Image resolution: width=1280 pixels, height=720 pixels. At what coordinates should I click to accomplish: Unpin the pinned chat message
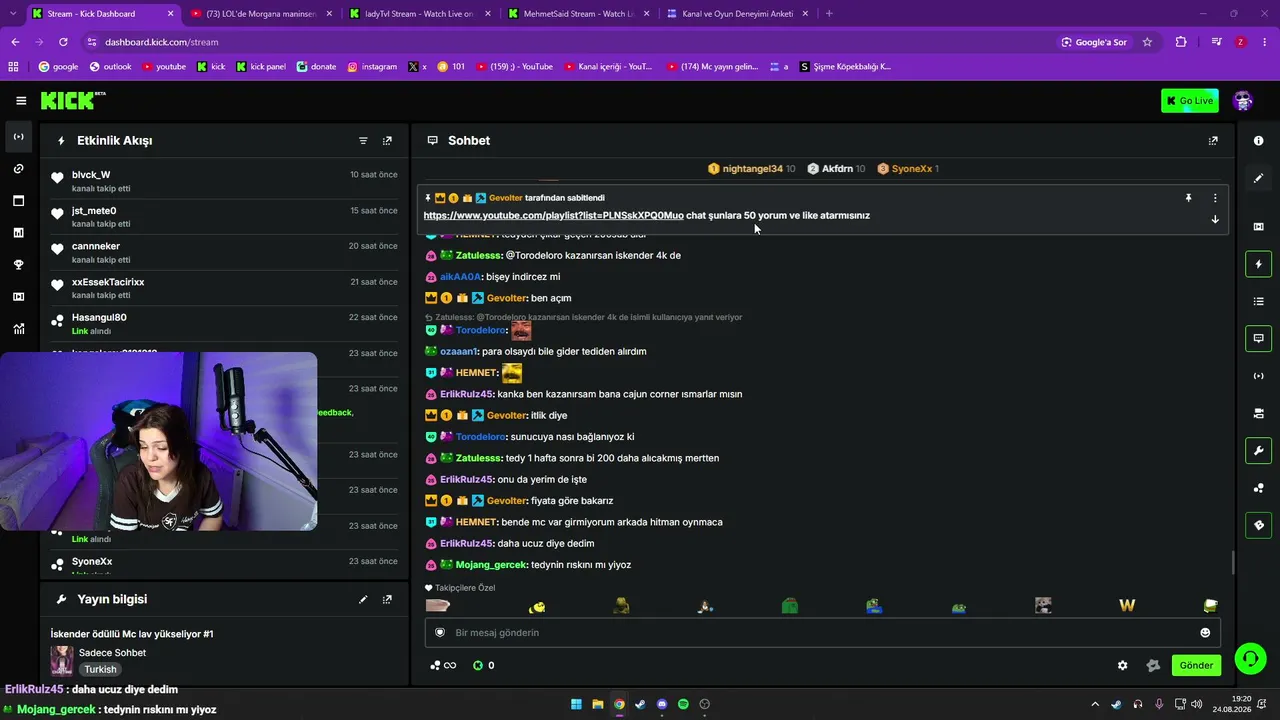click(x=1188, y=198)
